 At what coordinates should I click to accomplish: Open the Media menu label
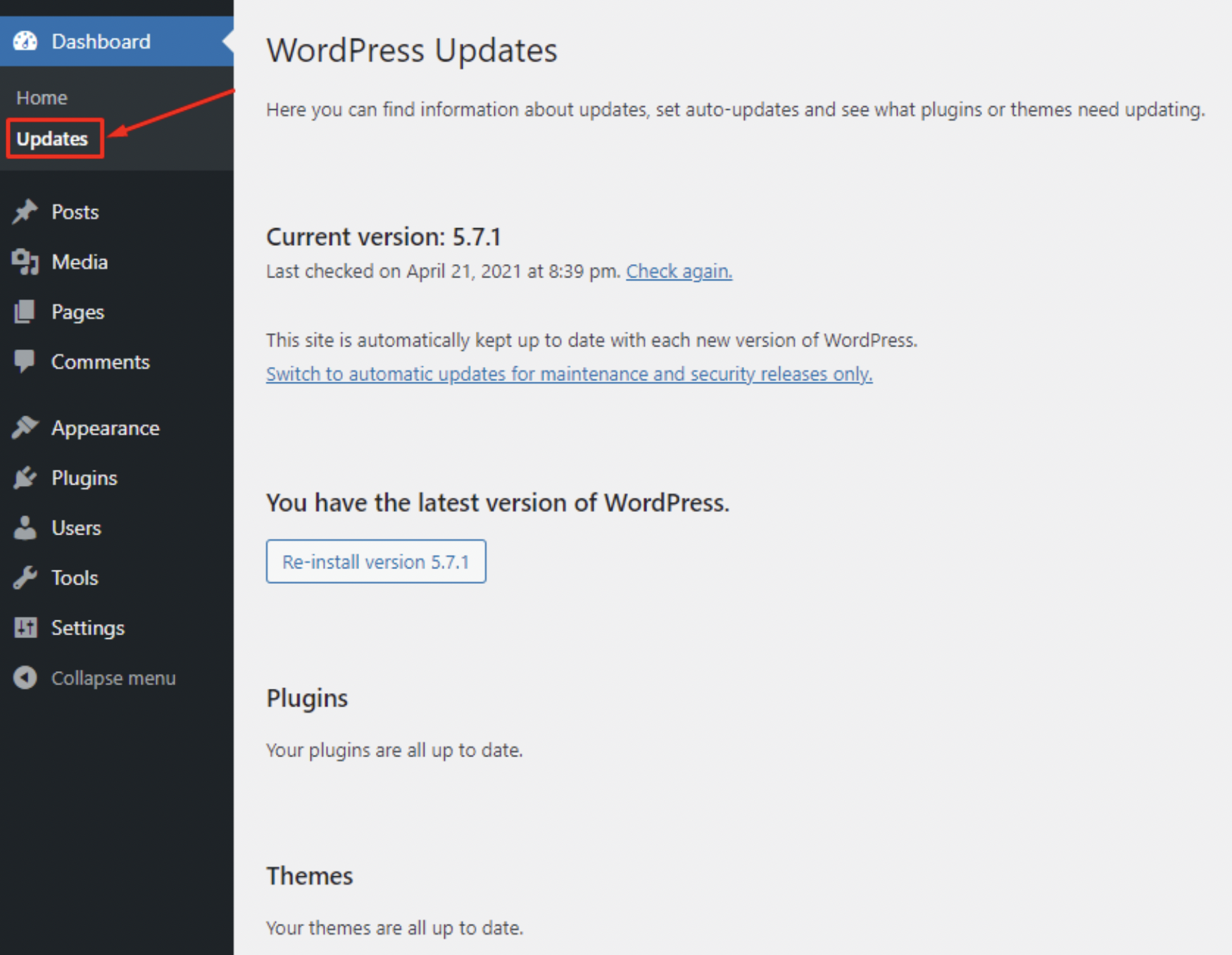click(80, 262)
